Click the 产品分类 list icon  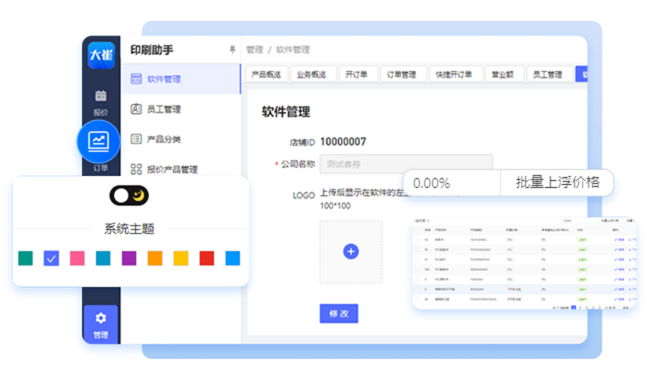[x=136, y=139]
